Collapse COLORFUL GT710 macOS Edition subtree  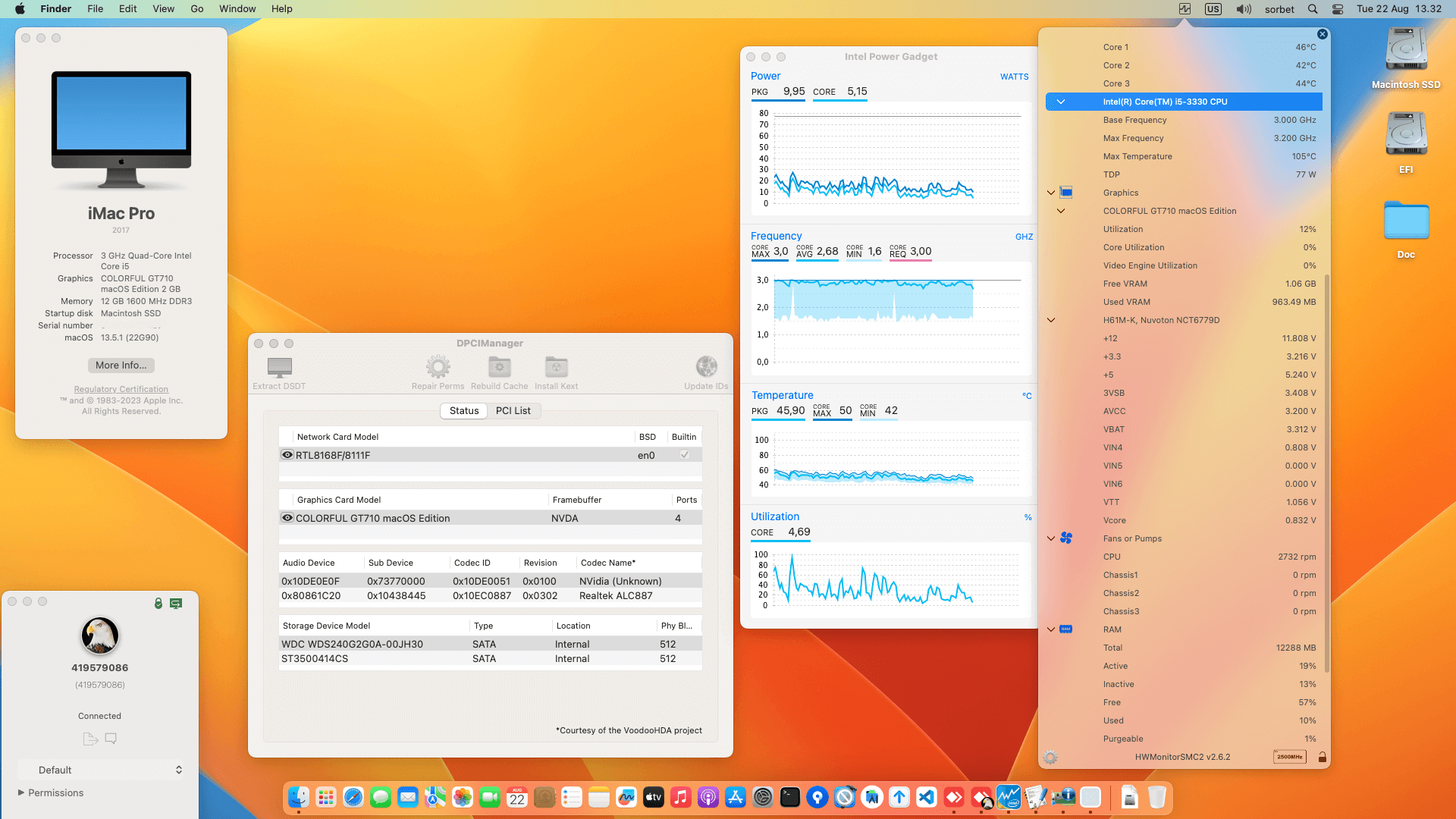pos(1061,211)
